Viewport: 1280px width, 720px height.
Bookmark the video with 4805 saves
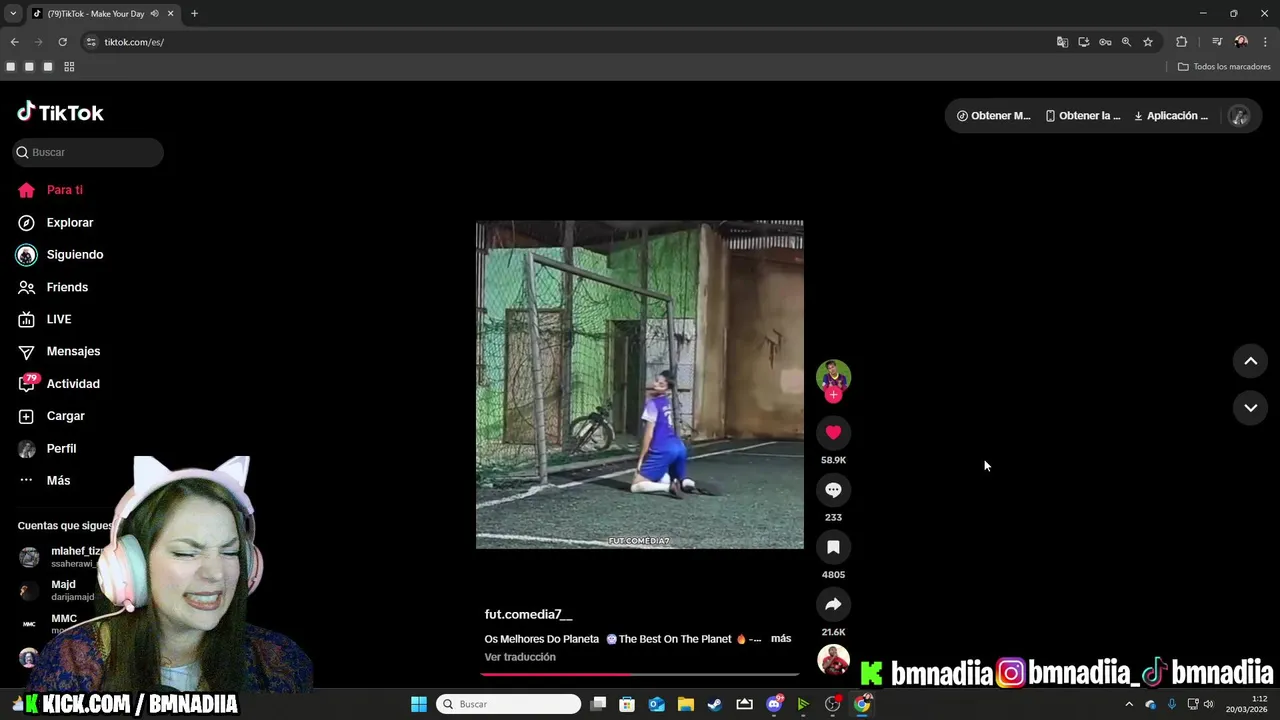click(x=833, y=547)
